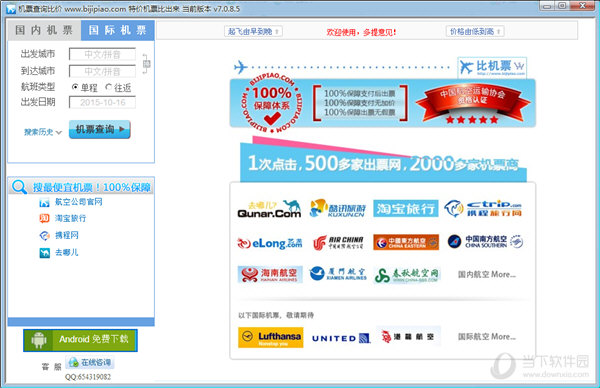The width and height of the screenshot is (600, 388).
Task: Click the Android 免费下载 button
Action: click(80, 340)
